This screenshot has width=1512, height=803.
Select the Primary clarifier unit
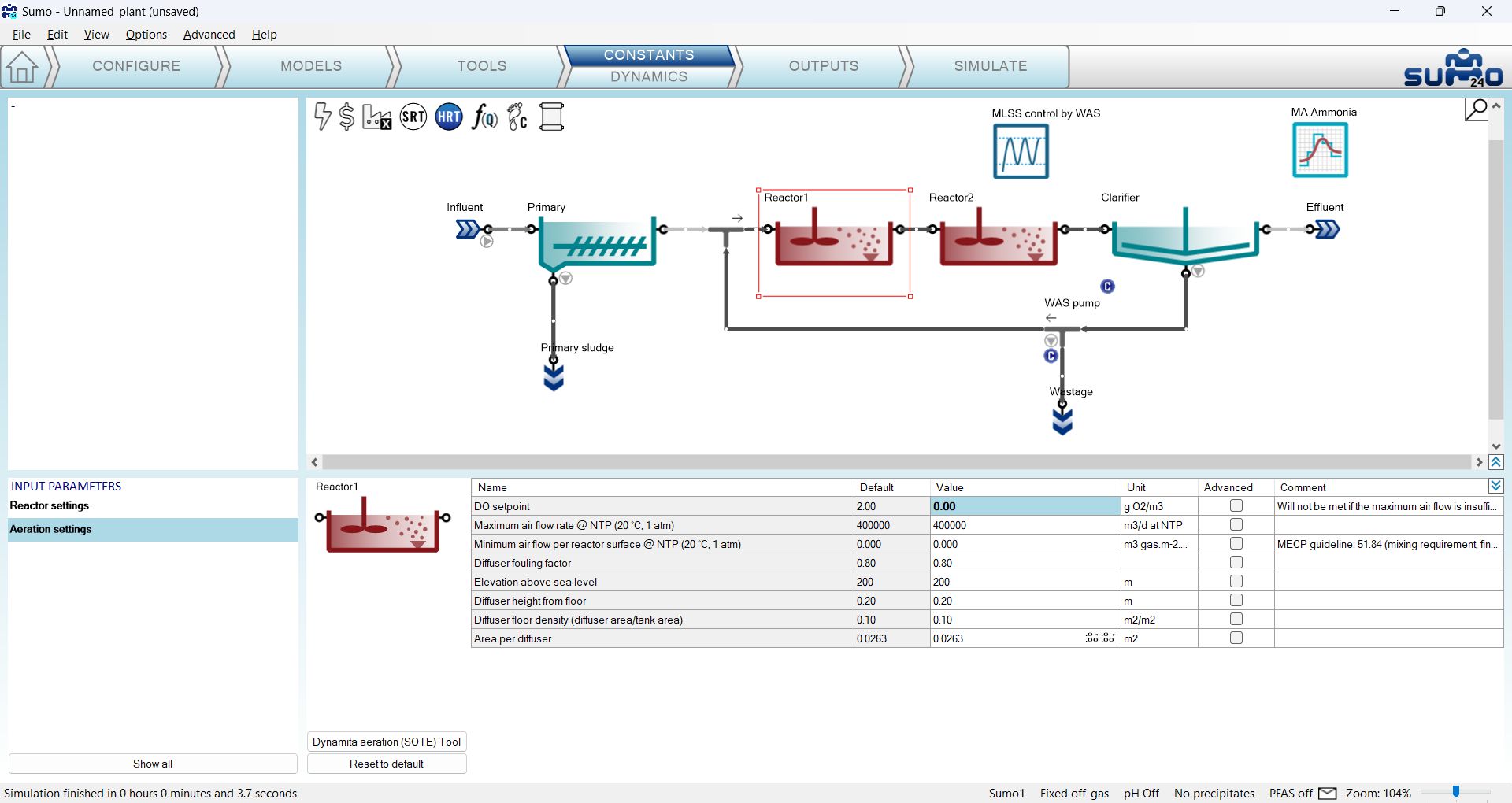pyautogui.click(x=598, y=243)
